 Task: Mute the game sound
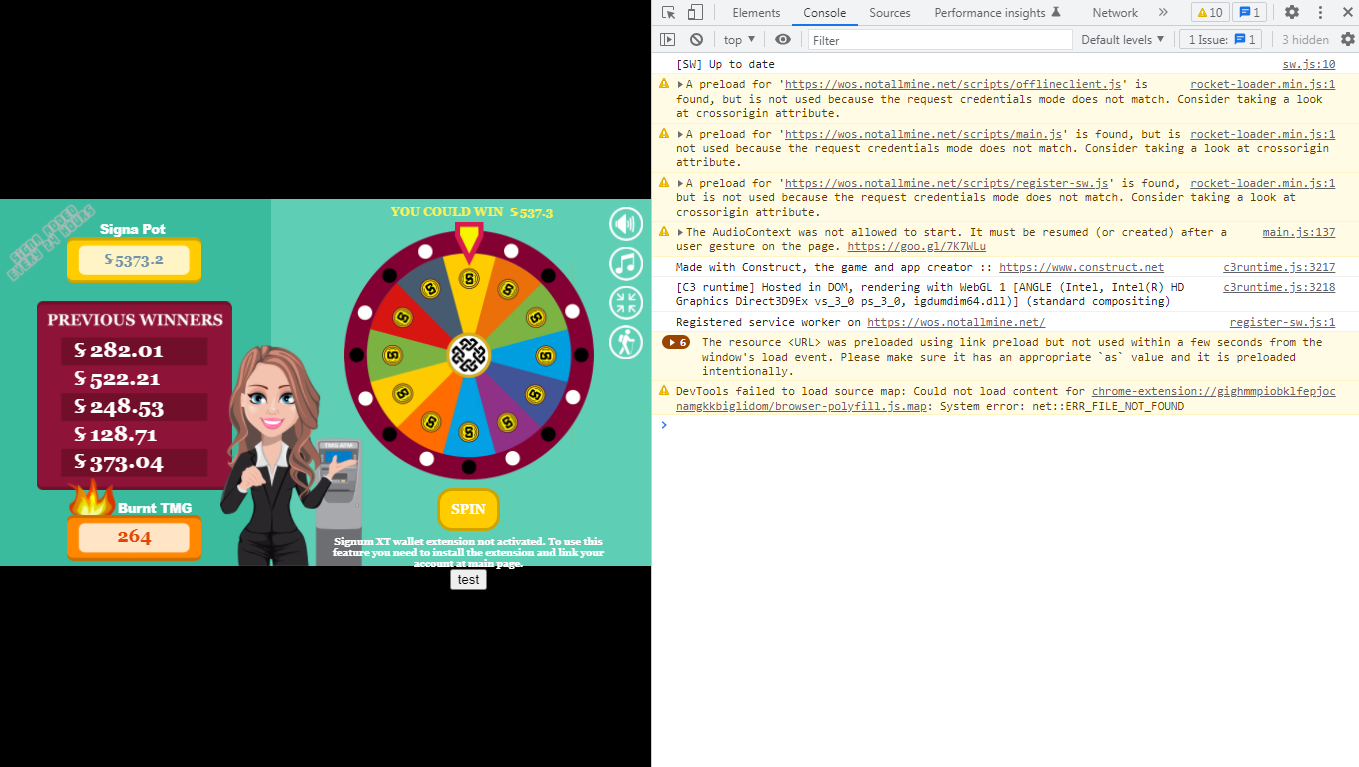click(625, 223)
